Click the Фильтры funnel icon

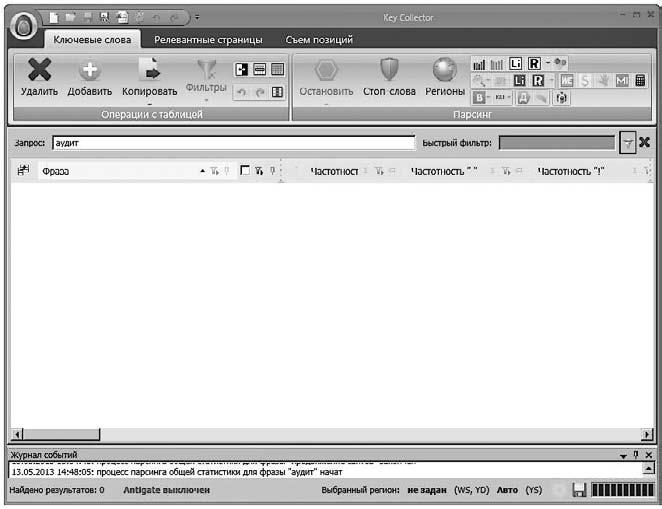pyautogui.click(x=206, y=69)
